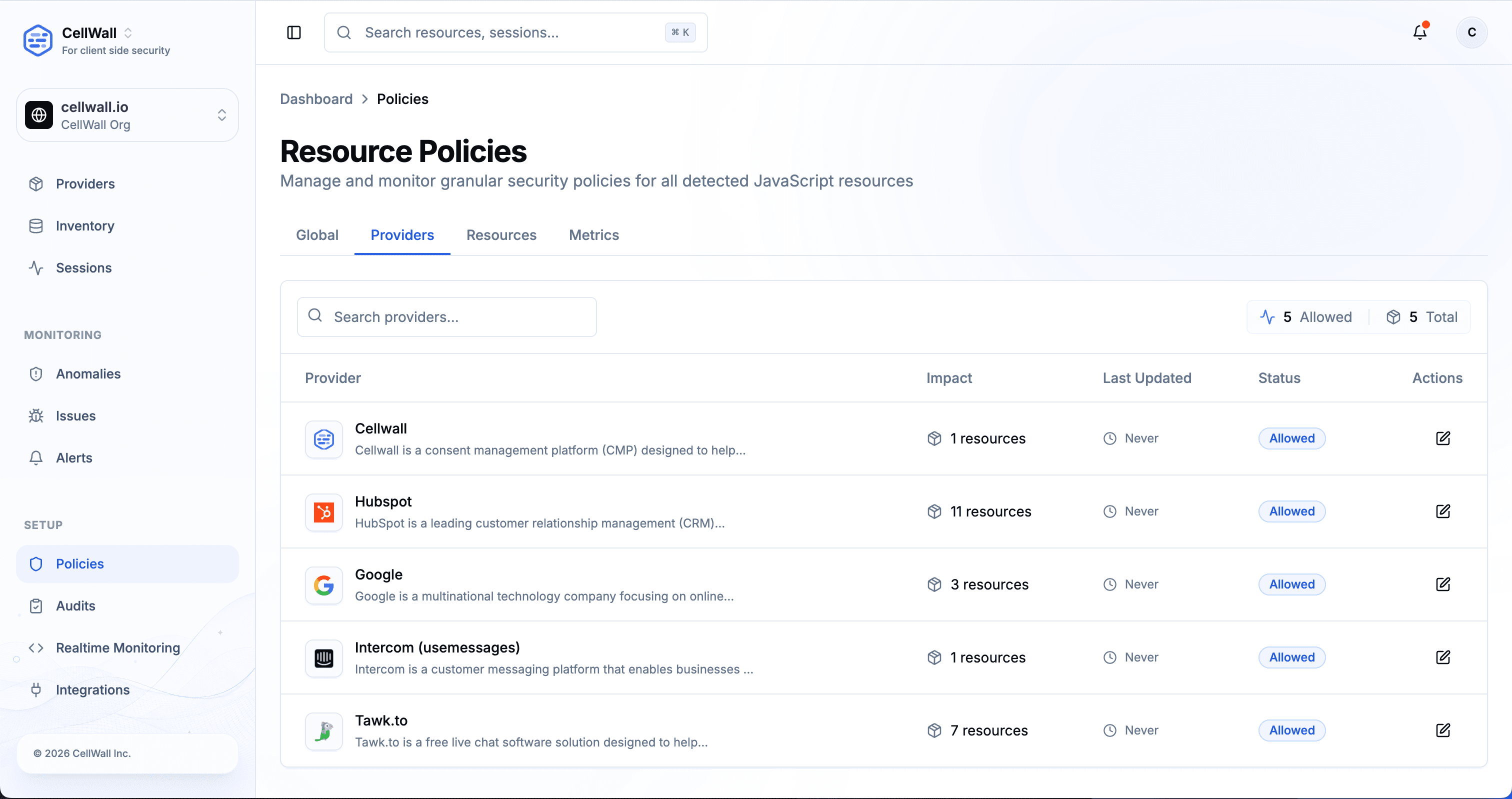Edit the Cellwall provider policy
The width and height of the screenshot is (1512, 799).
point(1442,438)
